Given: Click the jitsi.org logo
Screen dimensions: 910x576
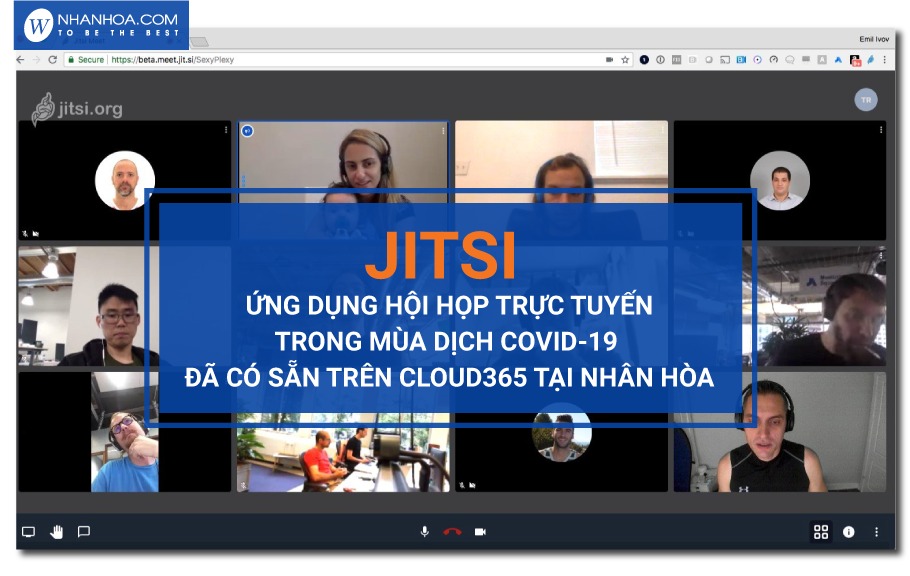Looking at the screenshot, I should 77,109.
